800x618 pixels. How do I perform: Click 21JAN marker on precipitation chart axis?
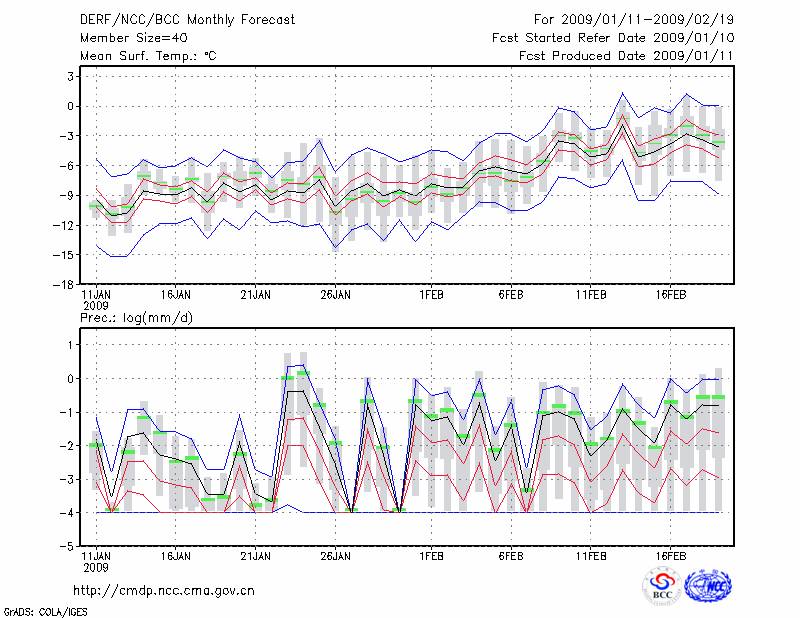[255, 553]
